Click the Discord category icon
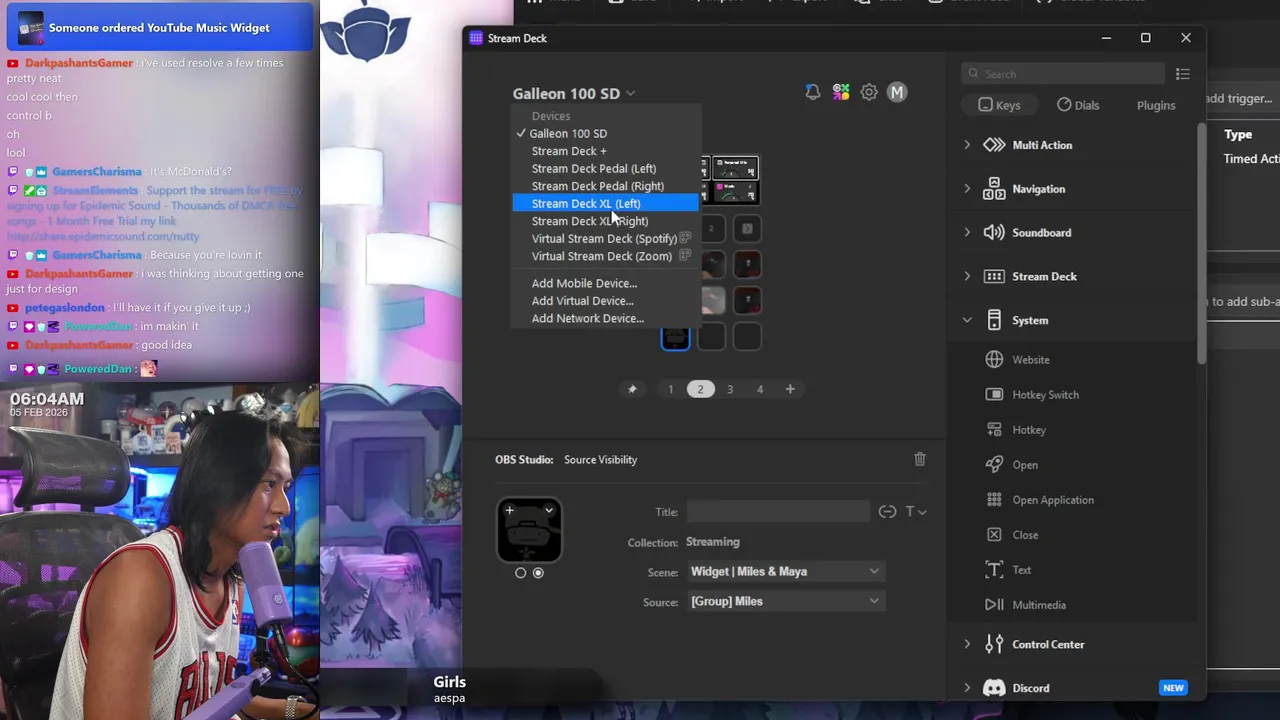Screen dimensions: 1280x720 coord(994,688)
